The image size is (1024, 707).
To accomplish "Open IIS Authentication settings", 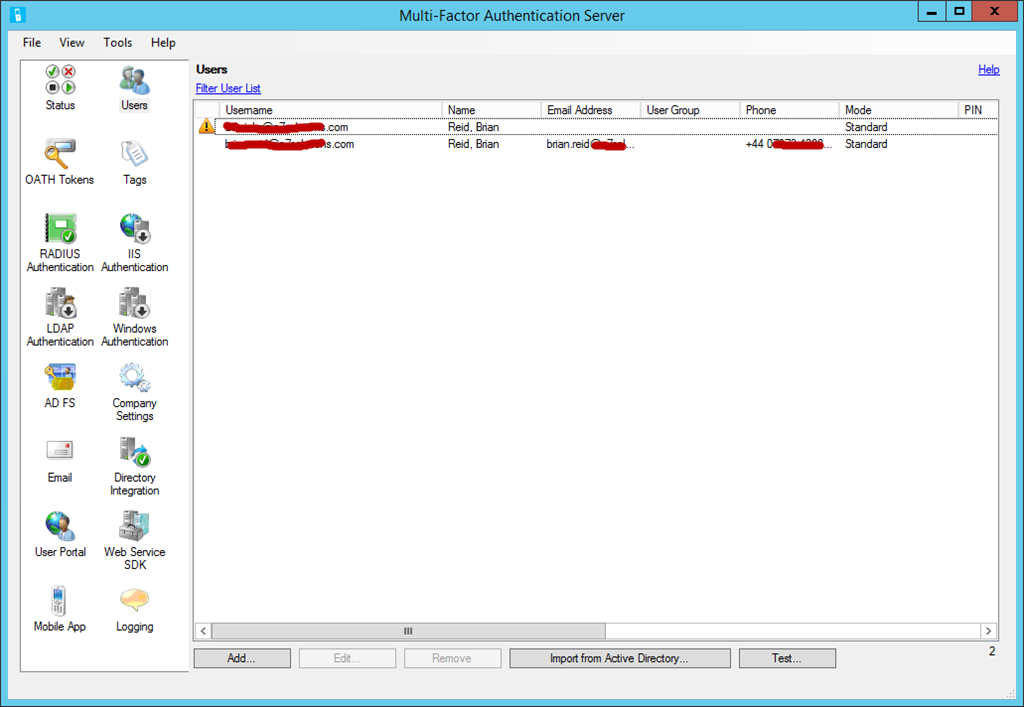I will tap(135, 243).
